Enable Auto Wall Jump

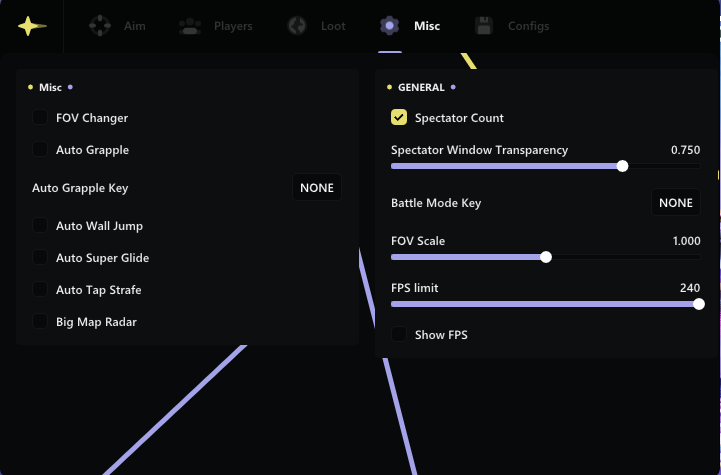[x=40, y=226]
